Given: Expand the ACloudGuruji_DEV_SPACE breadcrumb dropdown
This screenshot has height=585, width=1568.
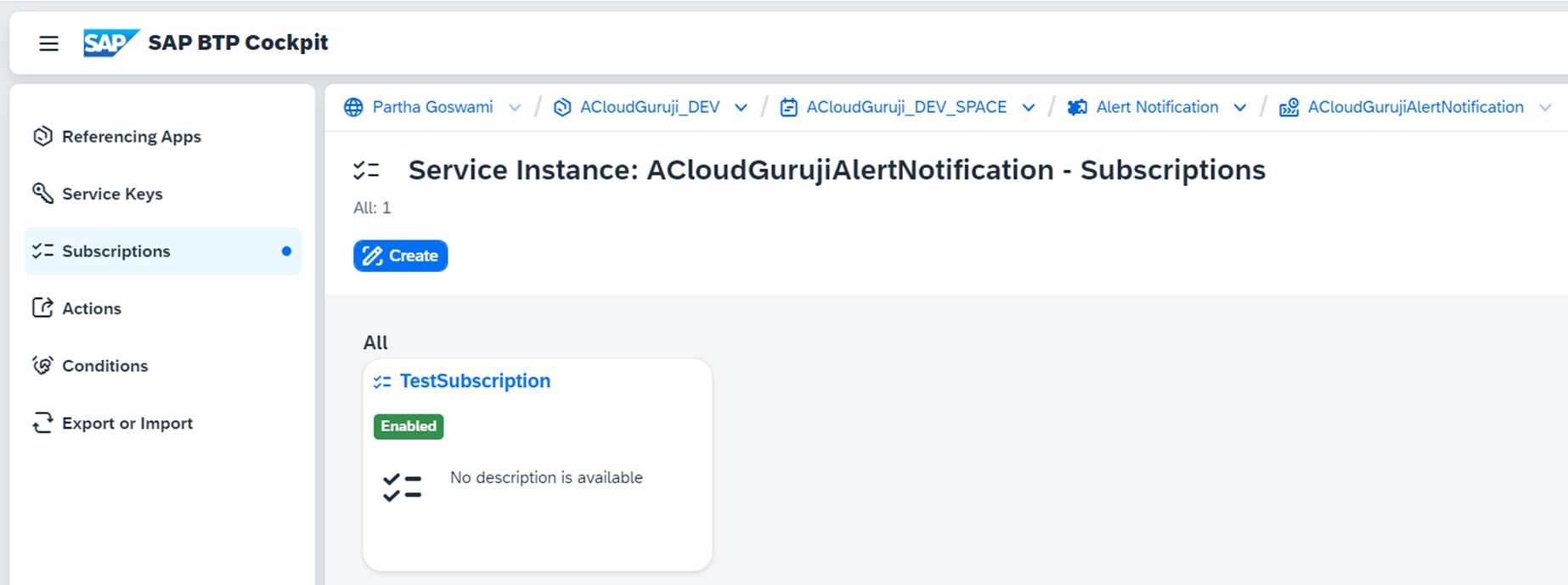Looking at the screenshot, I should 1029,108.
